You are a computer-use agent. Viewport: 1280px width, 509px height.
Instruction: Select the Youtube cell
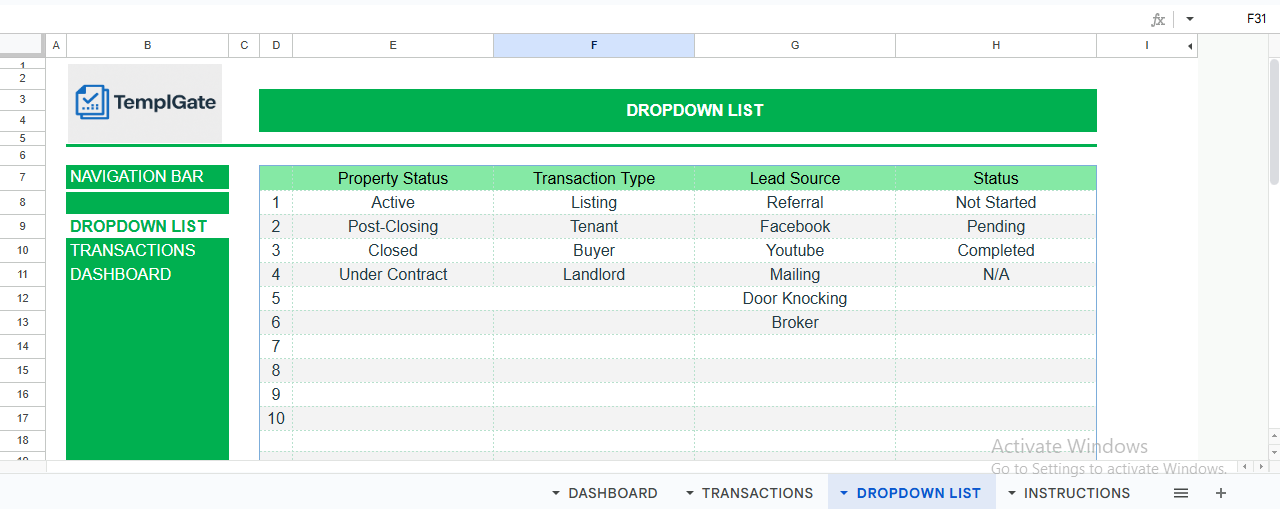tap(795, 250)
